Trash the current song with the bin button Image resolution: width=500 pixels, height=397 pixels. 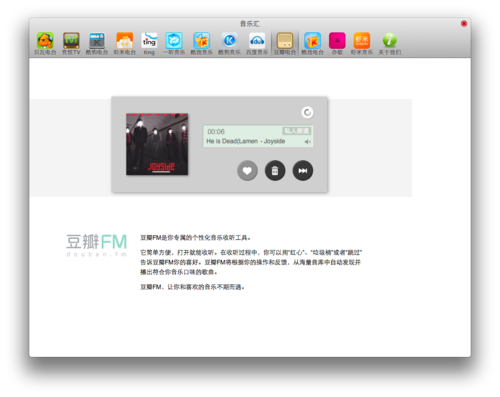point(275,171)
